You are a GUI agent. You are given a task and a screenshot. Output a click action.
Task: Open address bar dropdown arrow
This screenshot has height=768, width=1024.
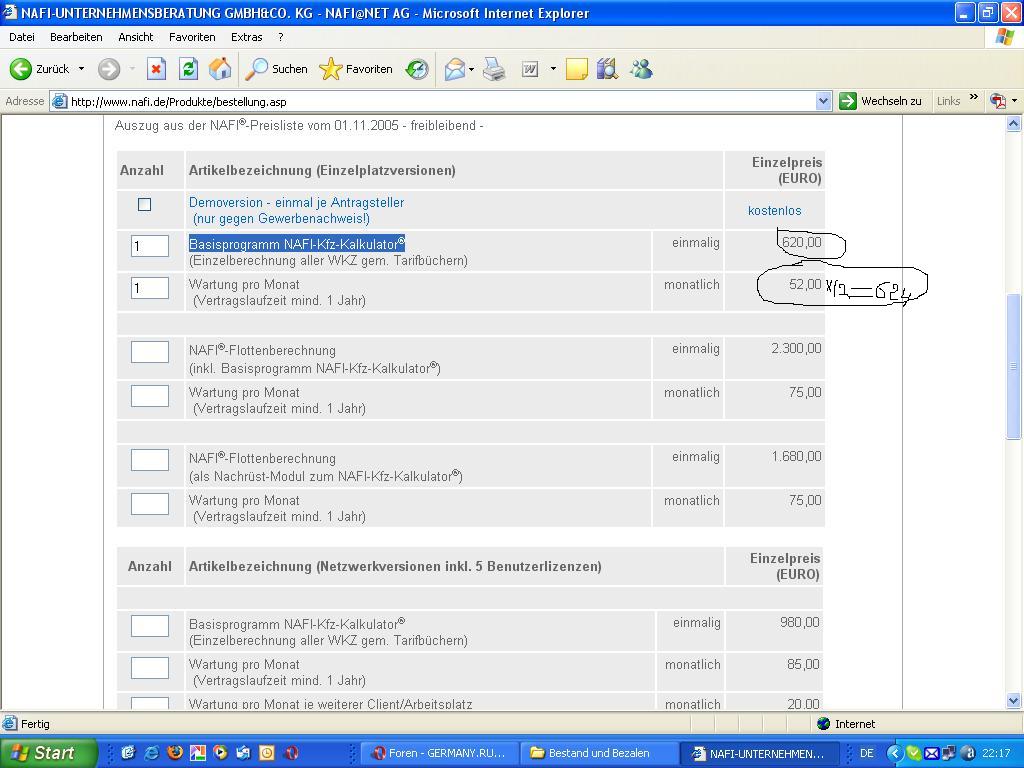823,101
